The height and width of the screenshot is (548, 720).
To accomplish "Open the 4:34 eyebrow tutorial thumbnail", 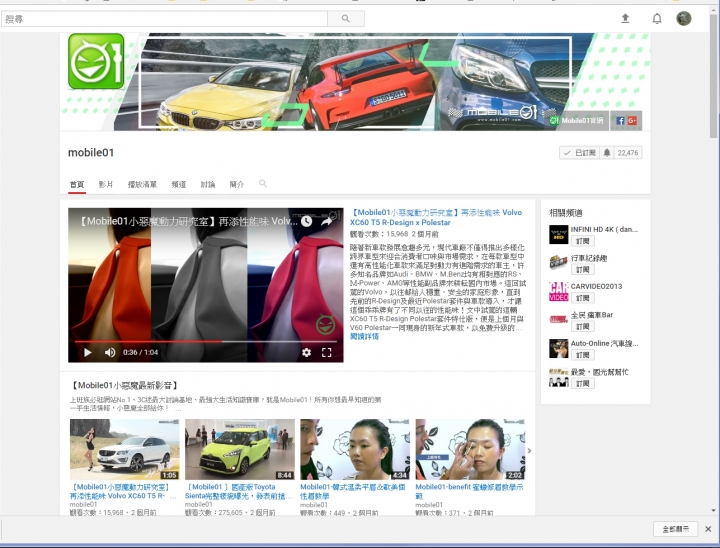I will pos(355,449).
